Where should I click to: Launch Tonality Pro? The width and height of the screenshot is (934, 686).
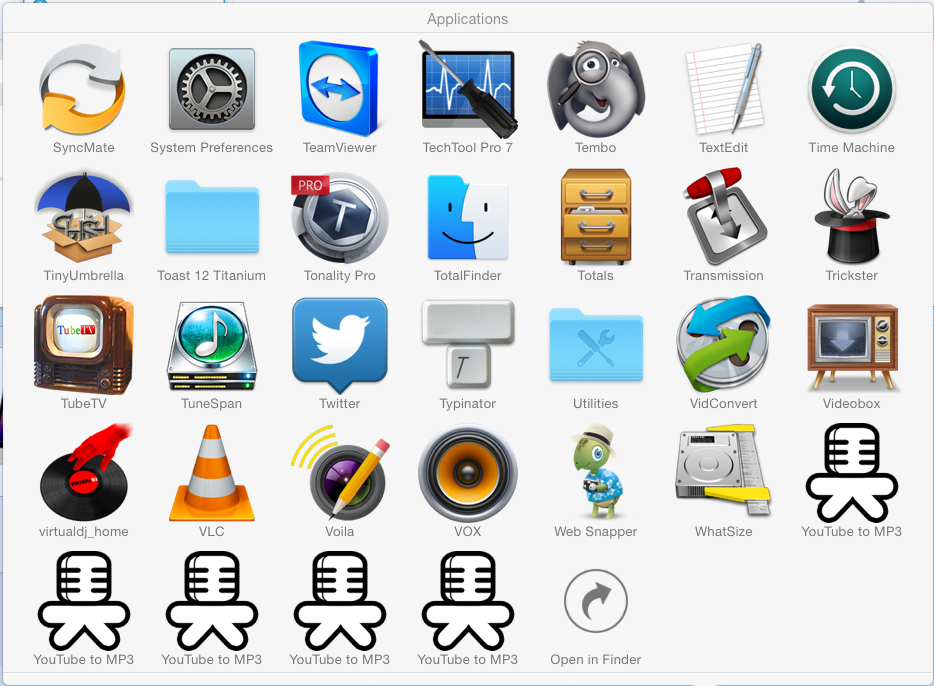click(x=340, y=217)
